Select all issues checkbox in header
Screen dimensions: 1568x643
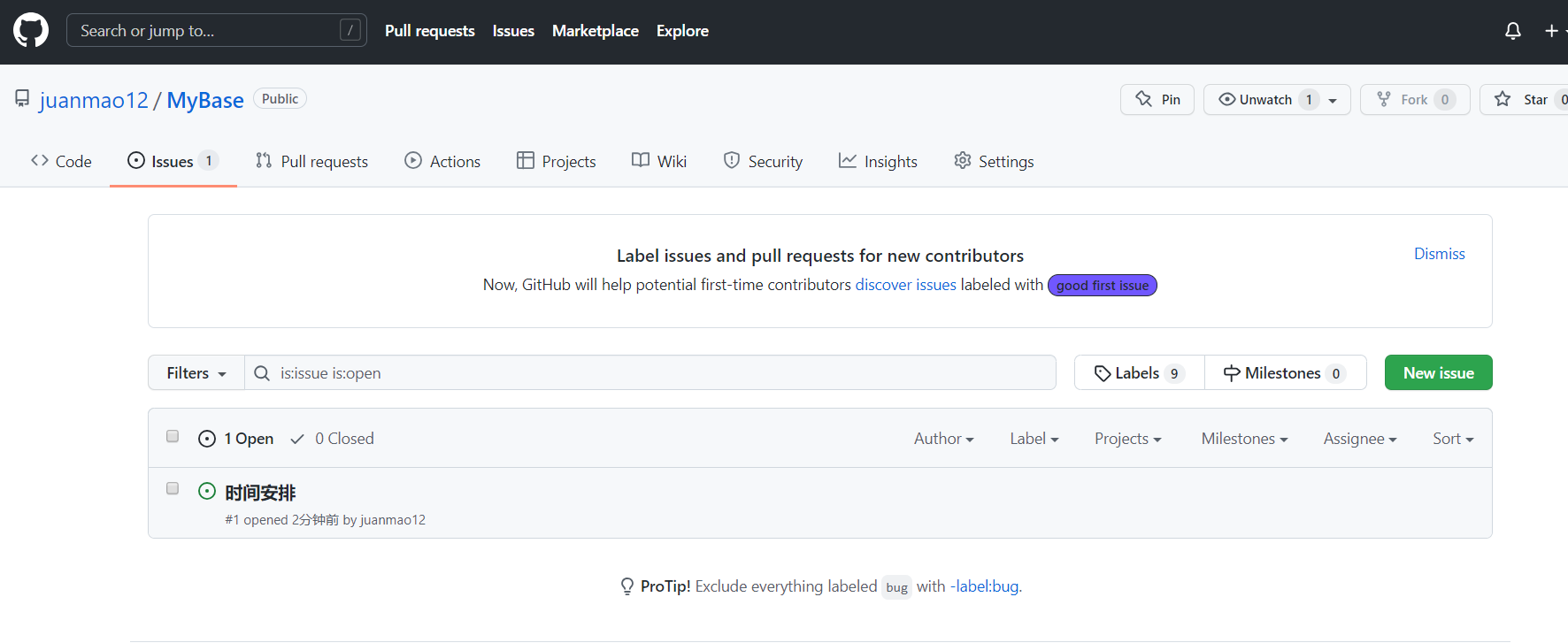tap(173, 436)
